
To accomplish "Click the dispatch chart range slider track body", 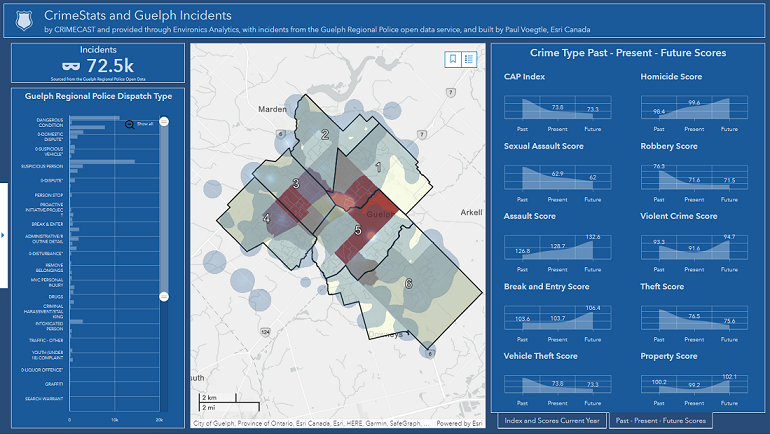I will pos(165,209).
